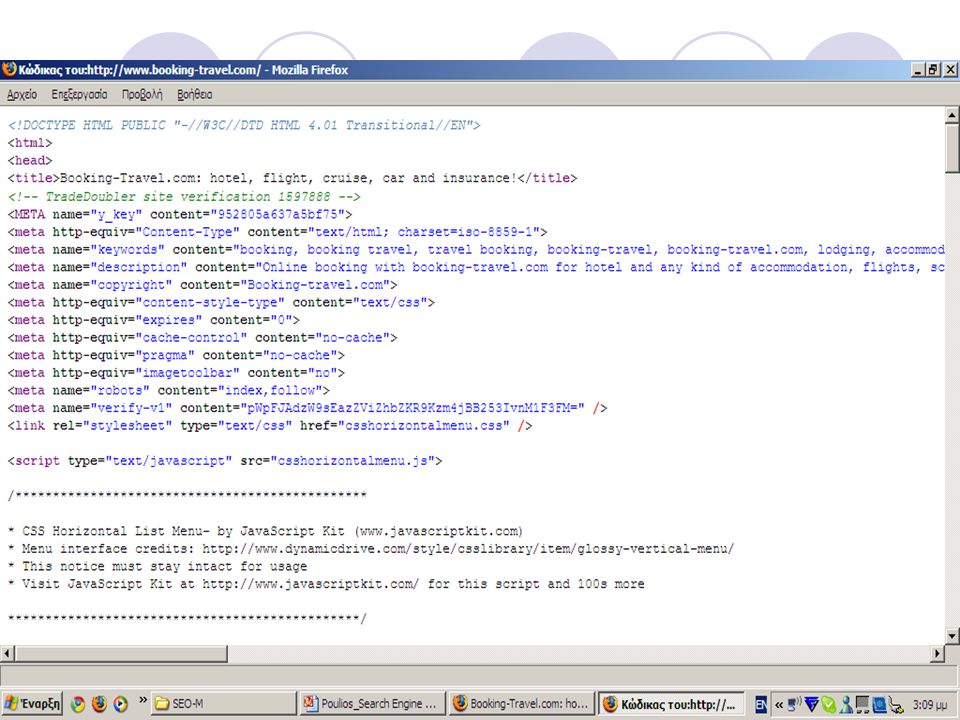Open the Επεξεργασία menu
The width and height of the screenshot is (960, 720).
click(79, 94)
